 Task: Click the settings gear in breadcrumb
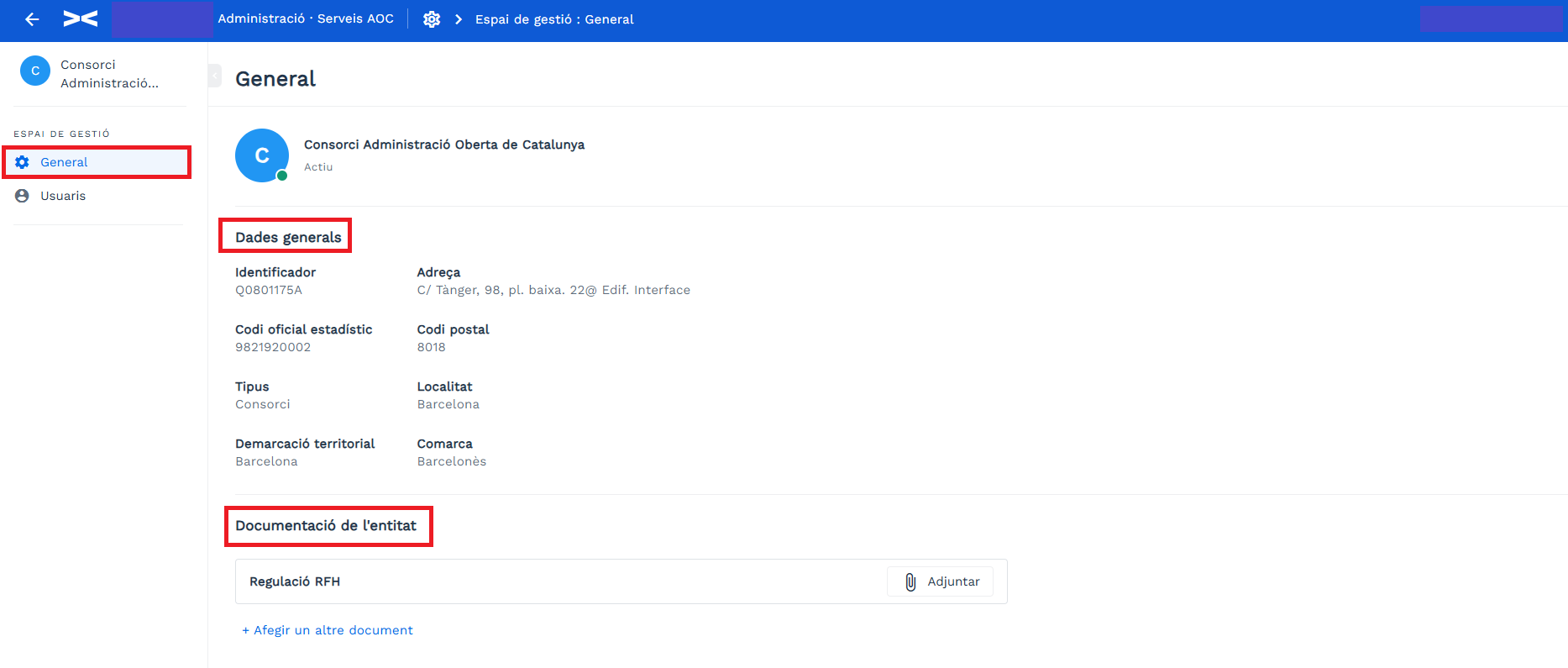pos(432,19)
